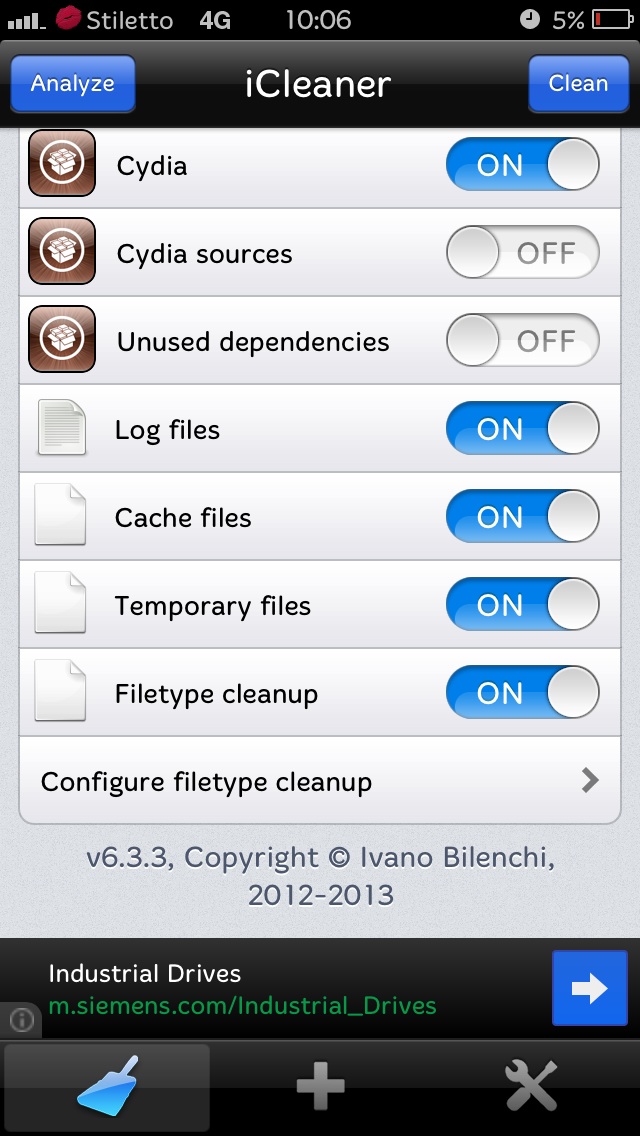Tap the Analyze button
Image resolution: width=640 pixels, height=1136 pixels.
click(72, 83)
